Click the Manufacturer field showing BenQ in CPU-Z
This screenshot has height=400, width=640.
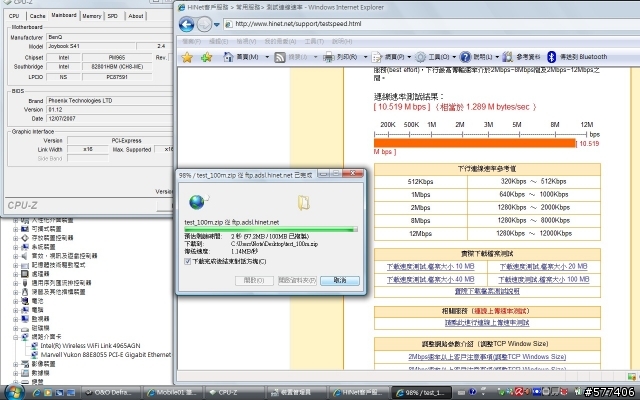click(109, 37)
